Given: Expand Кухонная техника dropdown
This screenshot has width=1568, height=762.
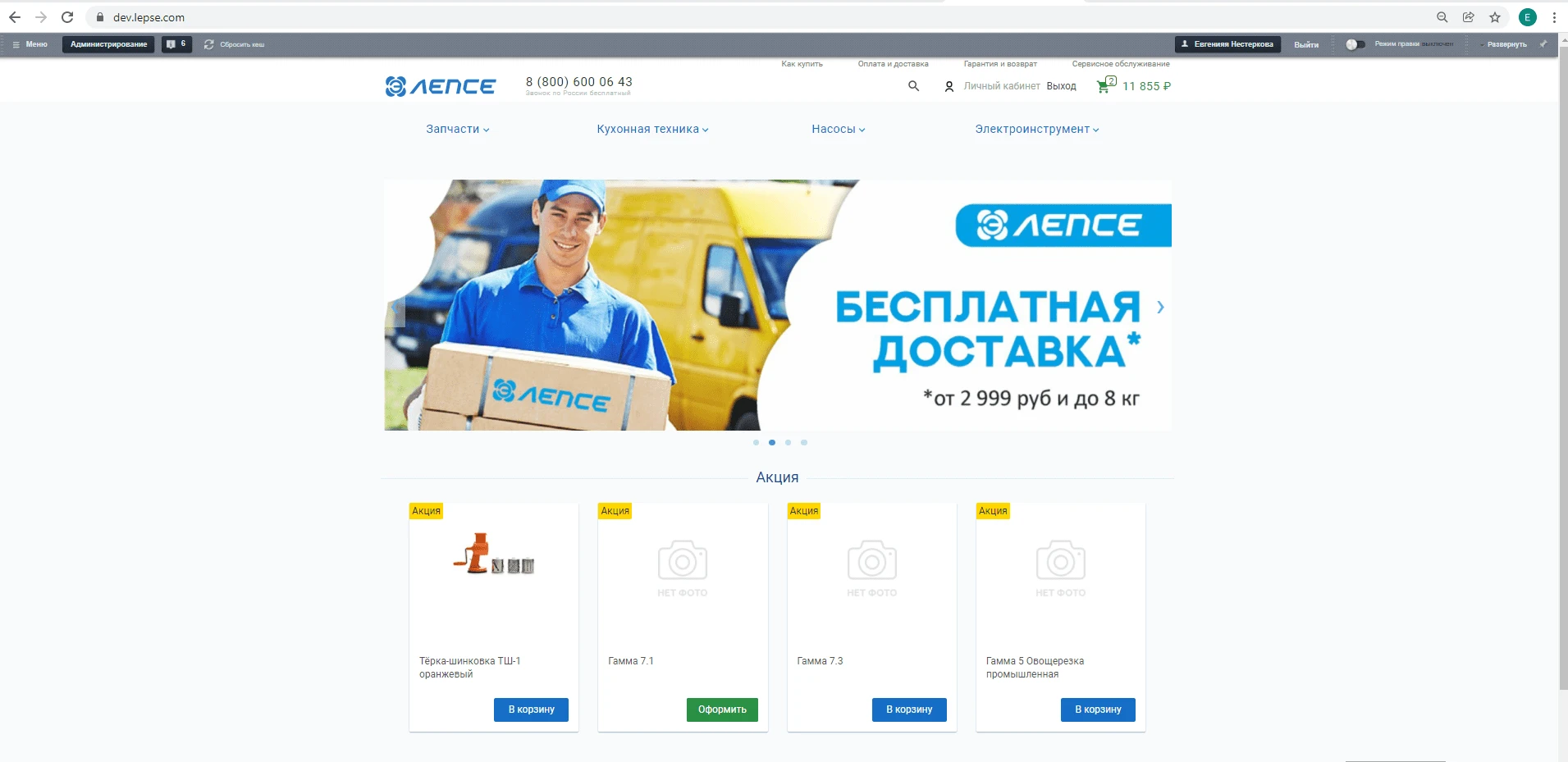Looking at the screenshot, I should coord(652,130).
